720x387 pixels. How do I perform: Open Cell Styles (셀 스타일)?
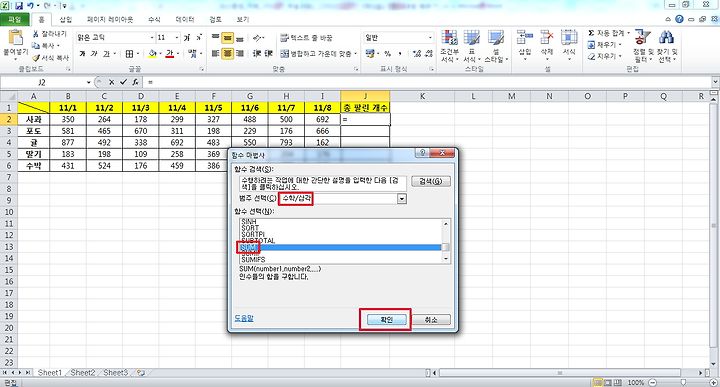pyautogui.click(x=496, y=46)
